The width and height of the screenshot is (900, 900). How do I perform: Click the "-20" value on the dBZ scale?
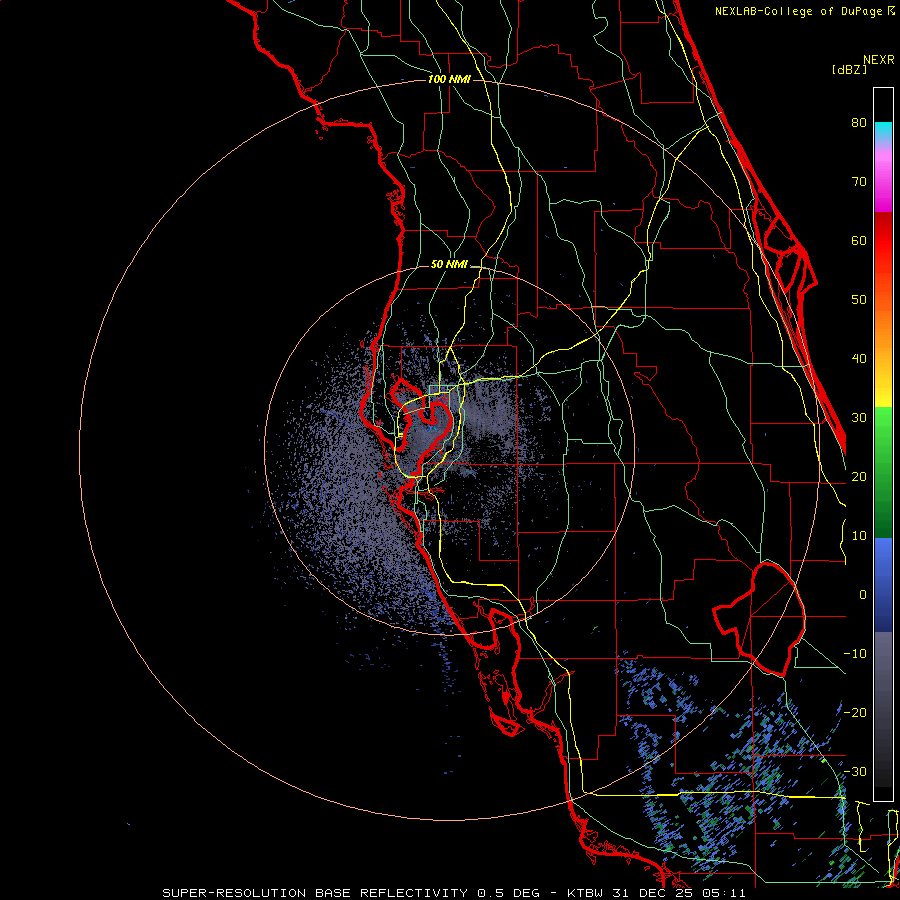coord(855,712)
